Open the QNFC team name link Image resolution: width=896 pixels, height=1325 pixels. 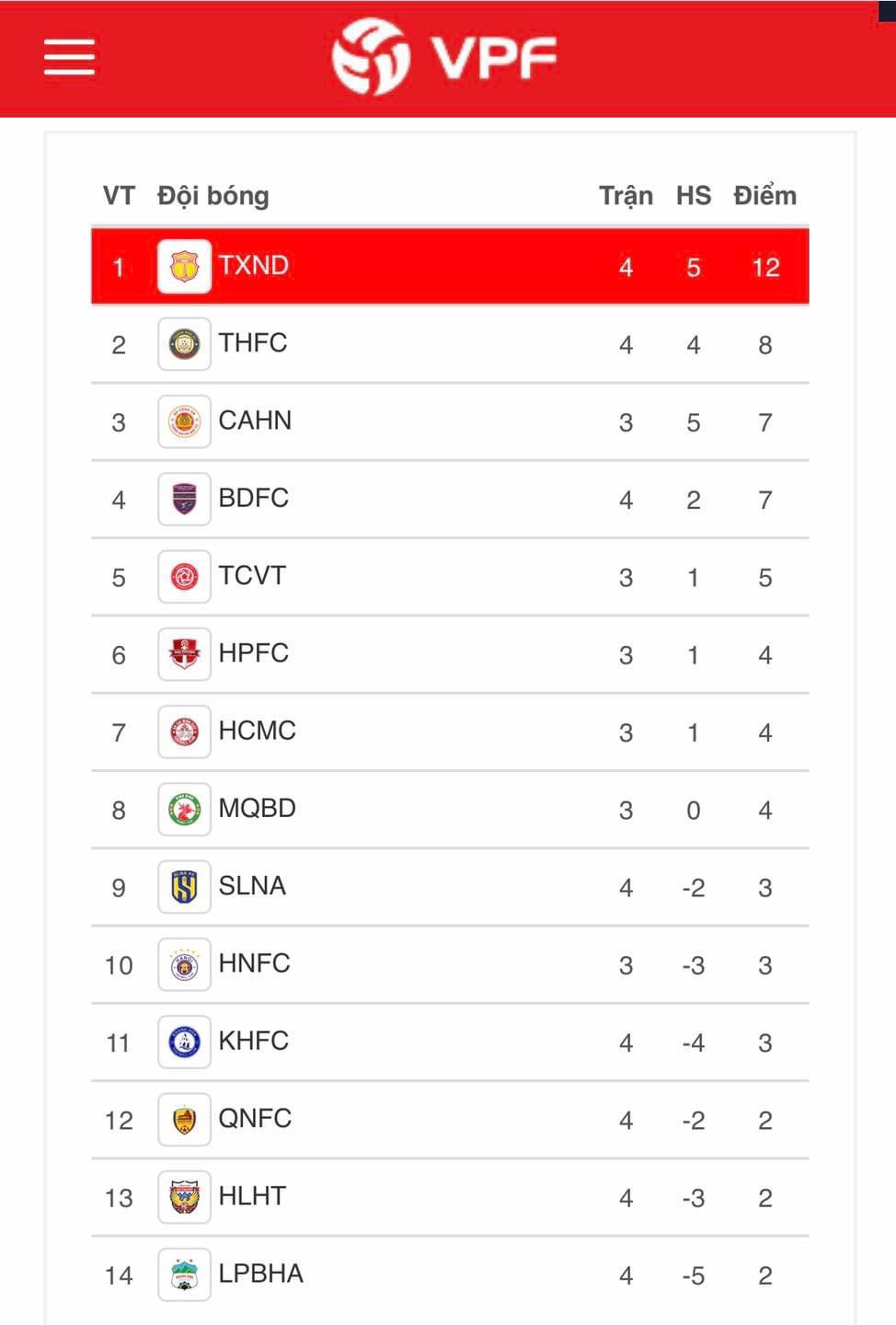(255, 1118)
